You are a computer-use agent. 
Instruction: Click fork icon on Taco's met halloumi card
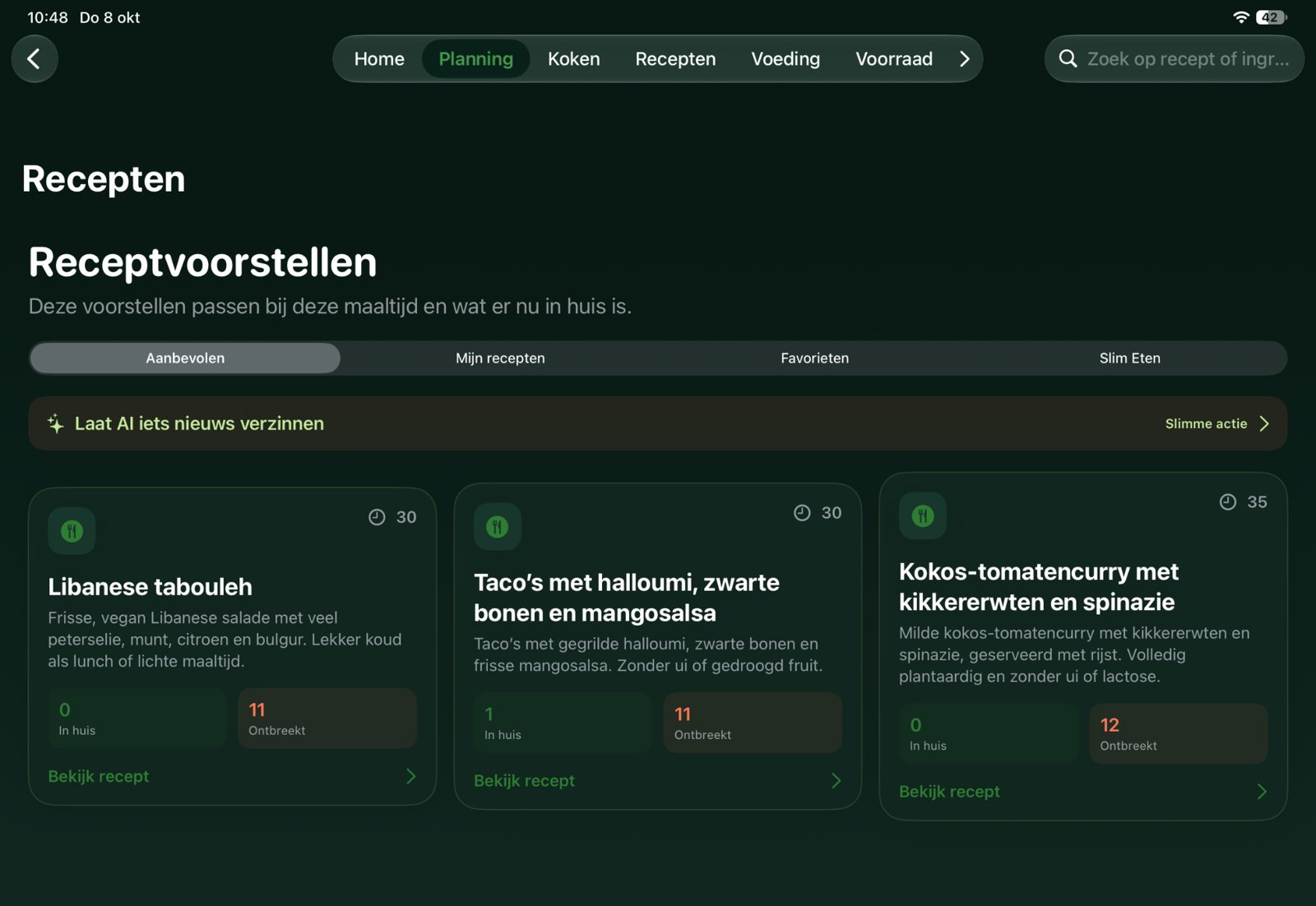pyautogui.click(x=498, y=527)
